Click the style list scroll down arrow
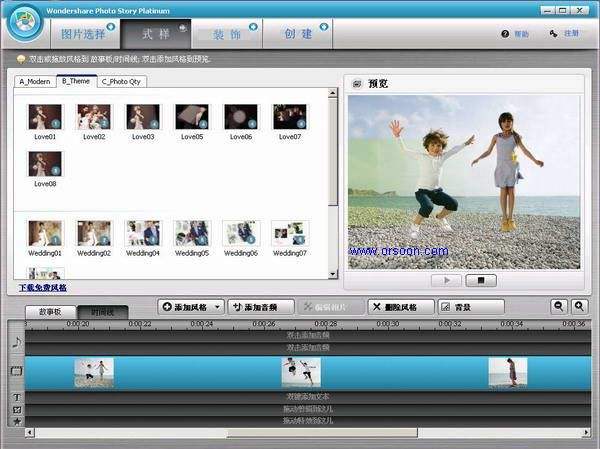Image resolution: width=600 pixels, height=449 pixels. (333, 274)
